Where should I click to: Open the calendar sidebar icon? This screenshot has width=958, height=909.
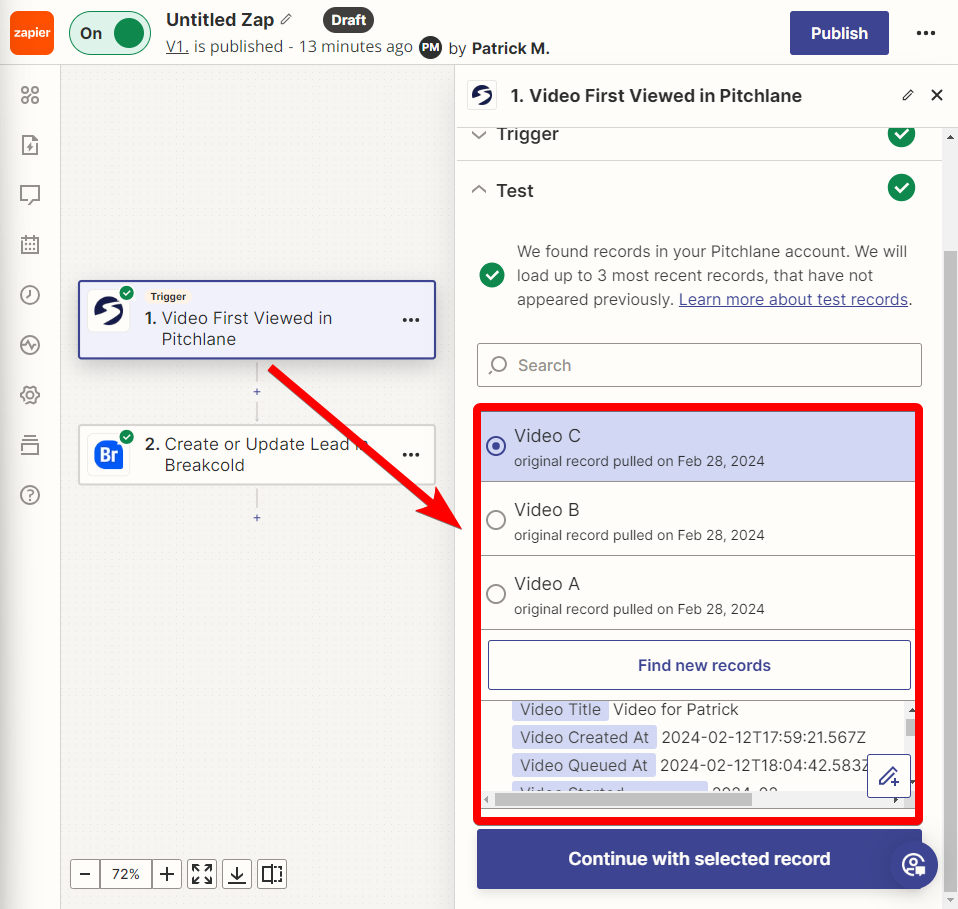30,245
